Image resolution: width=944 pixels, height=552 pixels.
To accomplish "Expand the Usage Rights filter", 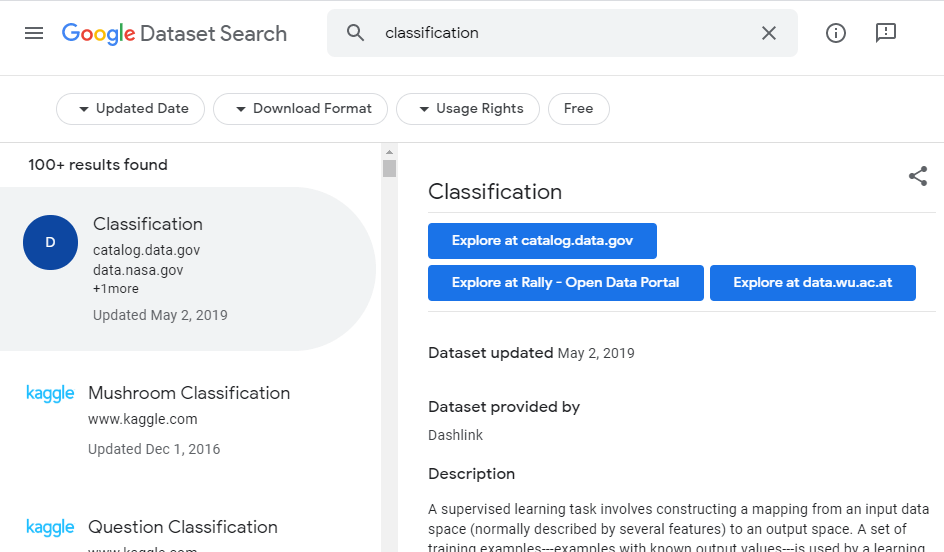I will (x=468, y=109).
